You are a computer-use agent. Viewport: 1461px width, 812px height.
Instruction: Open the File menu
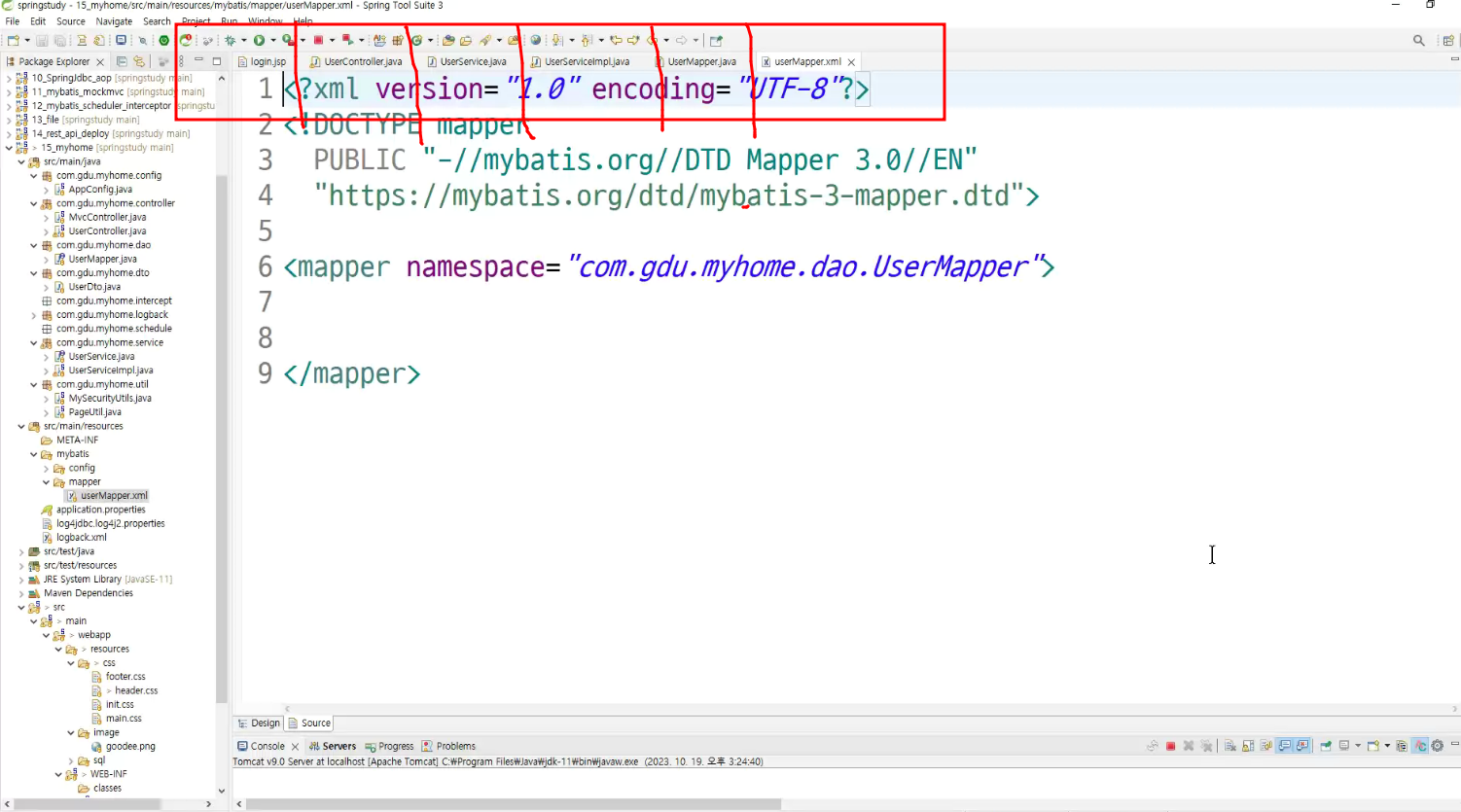click(x=13, y=21)
